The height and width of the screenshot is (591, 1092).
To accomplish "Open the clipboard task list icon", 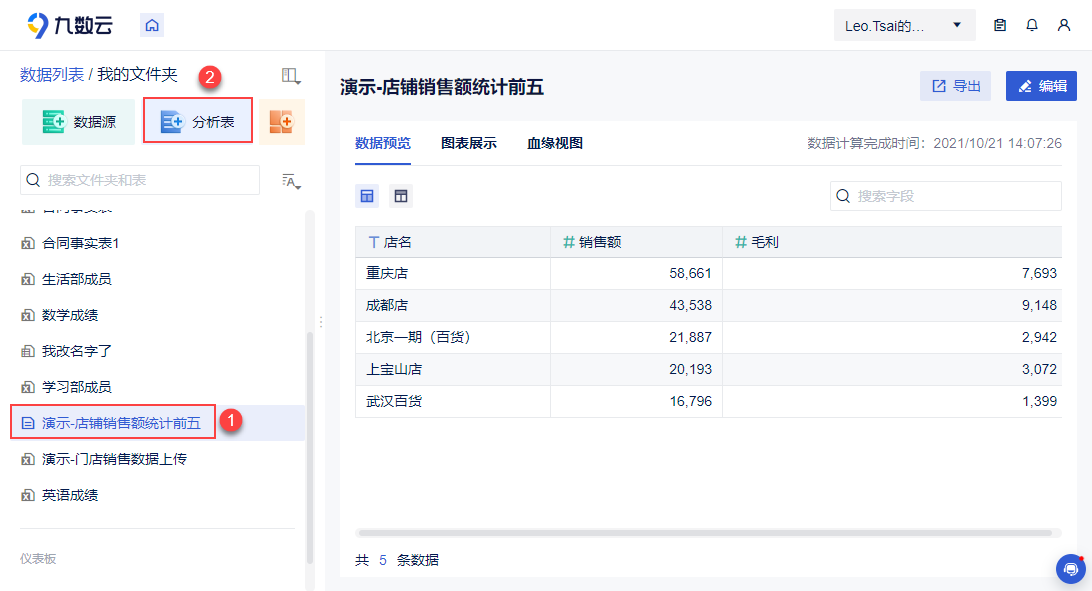I will (1000, 26).
